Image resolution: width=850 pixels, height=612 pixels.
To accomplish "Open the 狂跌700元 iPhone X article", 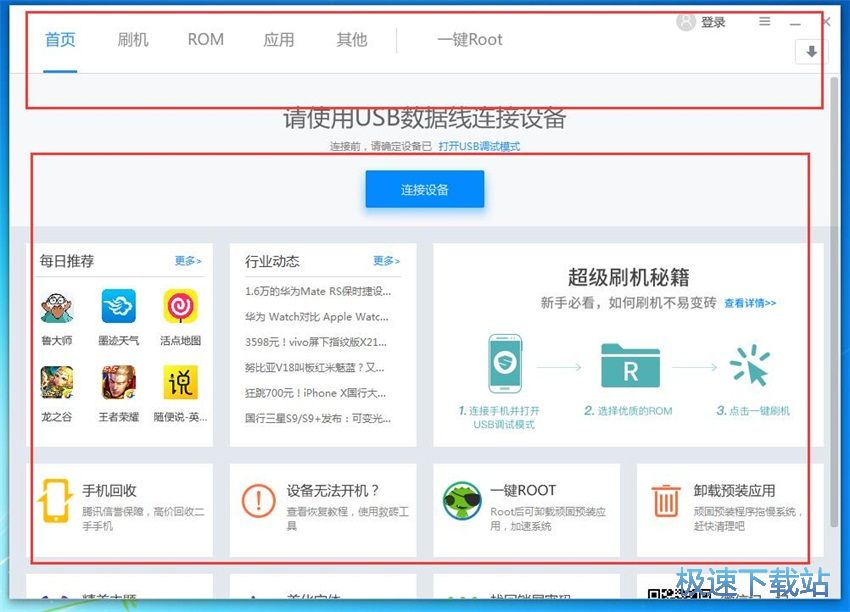I will [x=315, y=393].
